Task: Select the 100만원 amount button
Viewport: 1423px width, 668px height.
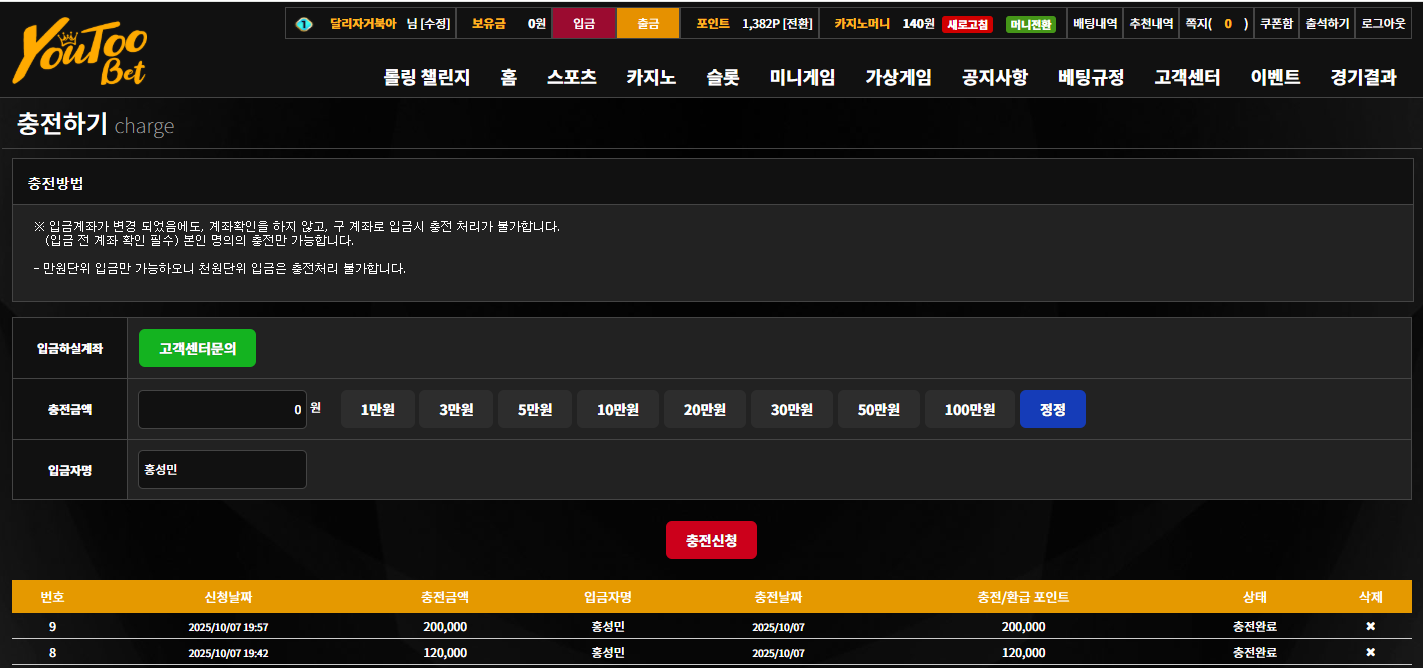Action: pos(970,409)
